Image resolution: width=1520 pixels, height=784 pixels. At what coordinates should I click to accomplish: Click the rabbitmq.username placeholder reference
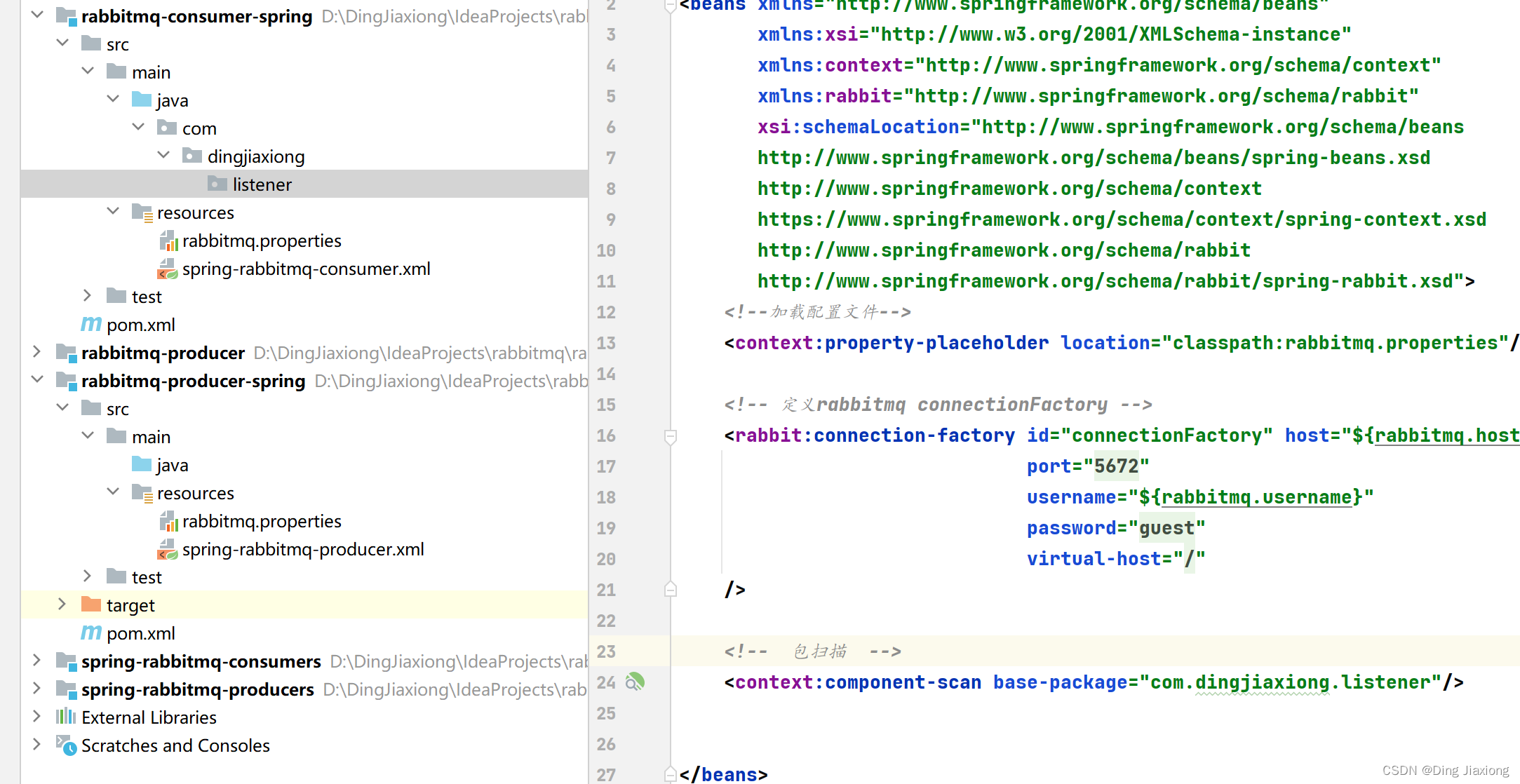click(1256, 497)
